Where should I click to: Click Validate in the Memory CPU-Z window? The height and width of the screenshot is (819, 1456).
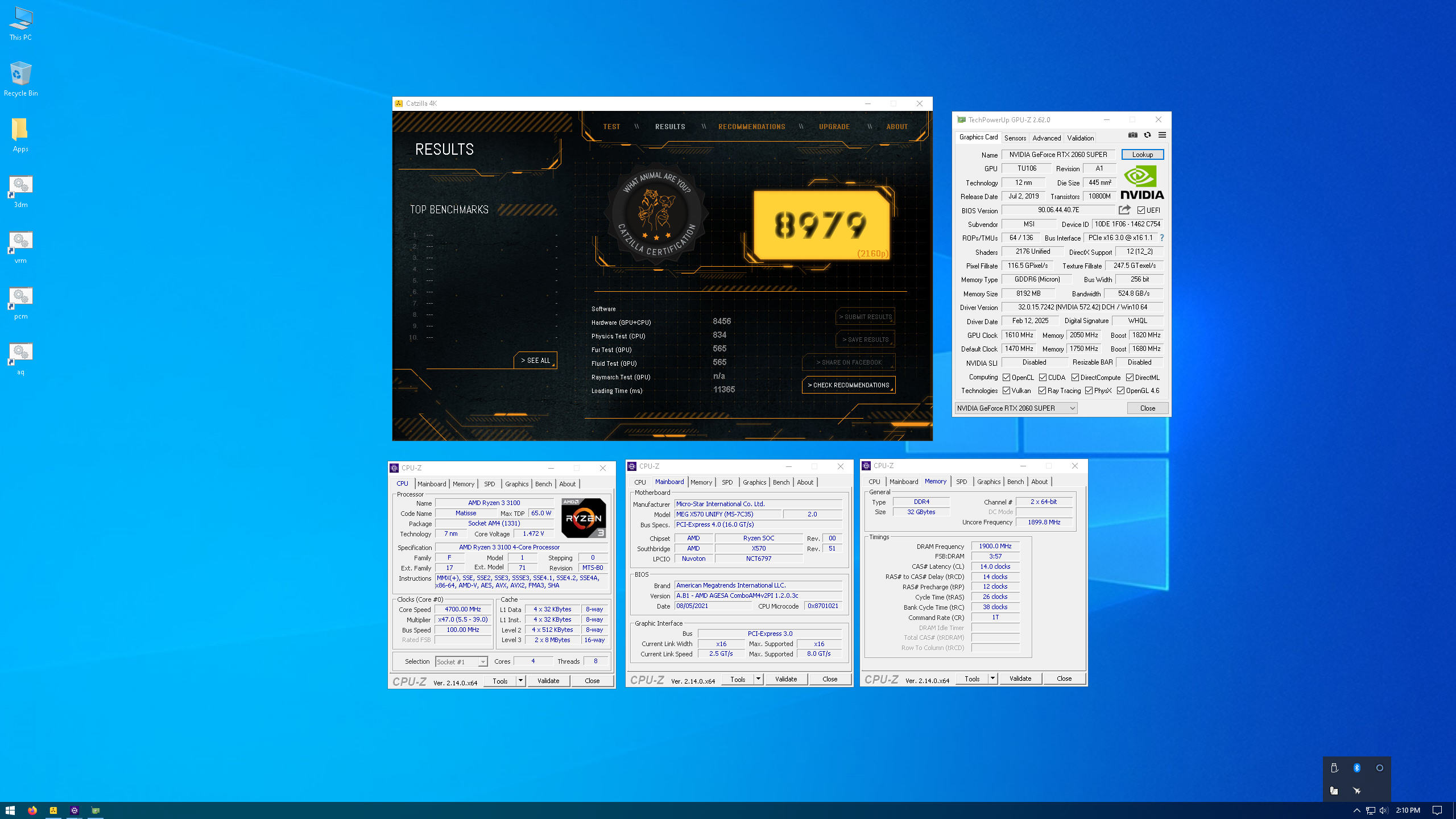tap(1020, 679)
